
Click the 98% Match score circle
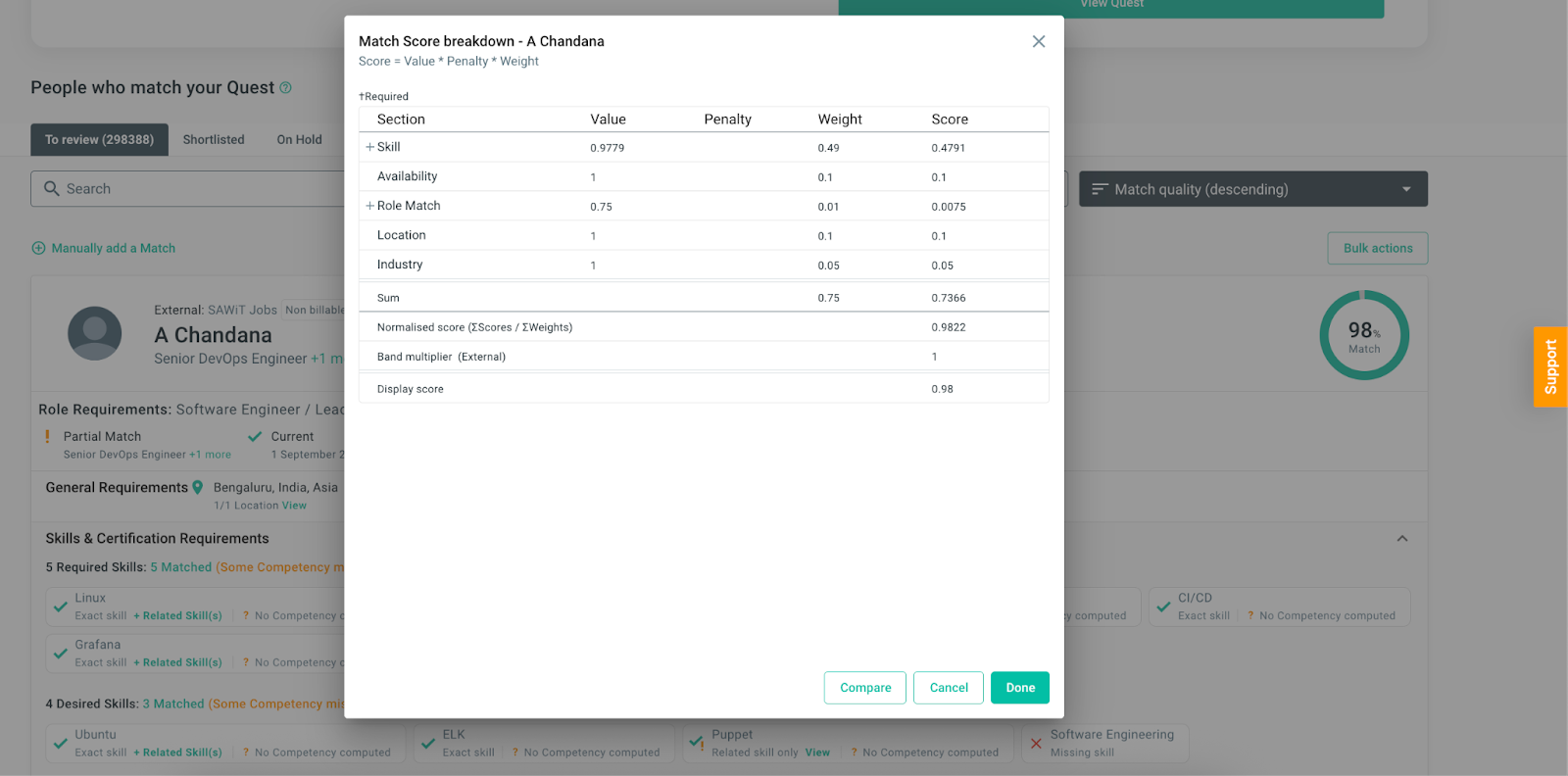1363,335
